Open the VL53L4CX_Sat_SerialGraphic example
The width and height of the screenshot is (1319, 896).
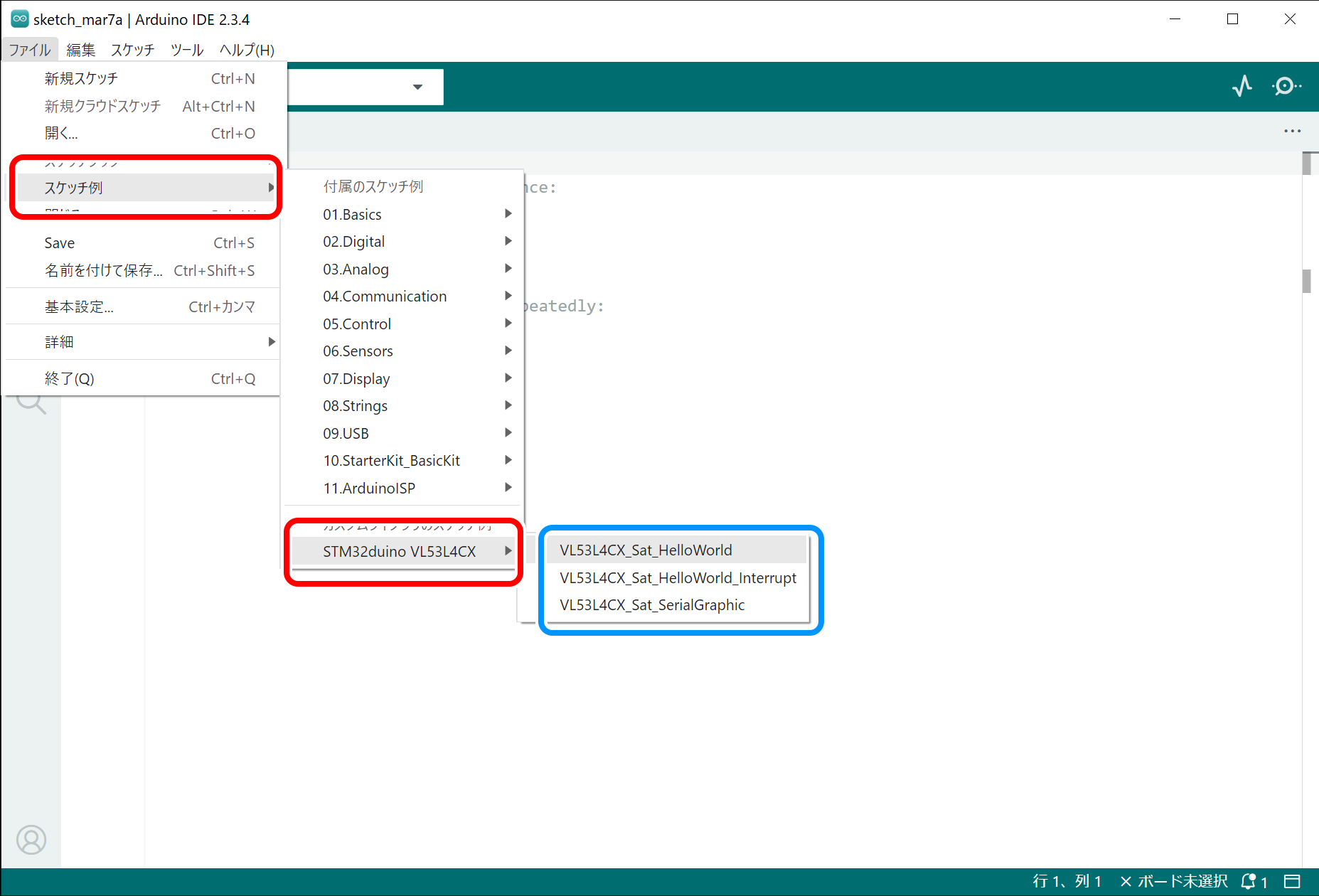(x=678, y=605)
